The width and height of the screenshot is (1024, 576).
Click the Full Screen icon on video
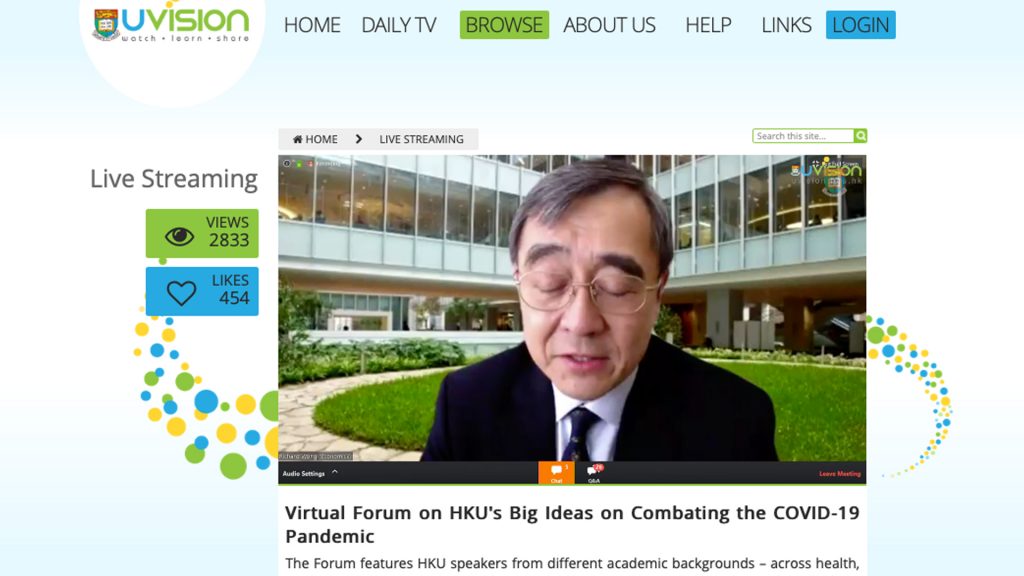(815, 163)
